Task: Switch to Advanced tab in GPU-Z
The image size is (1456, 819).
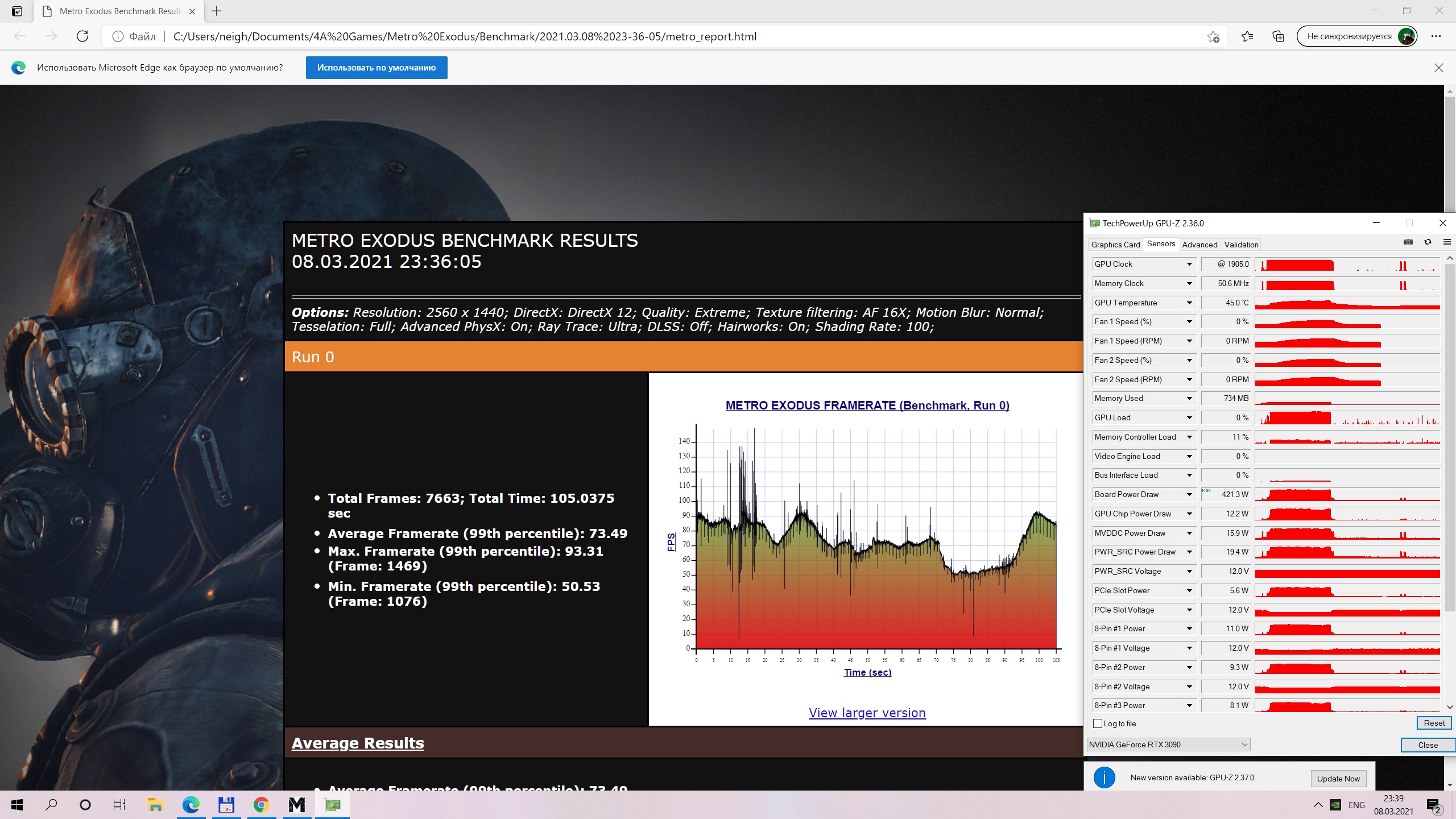Action: [1199, 245]
